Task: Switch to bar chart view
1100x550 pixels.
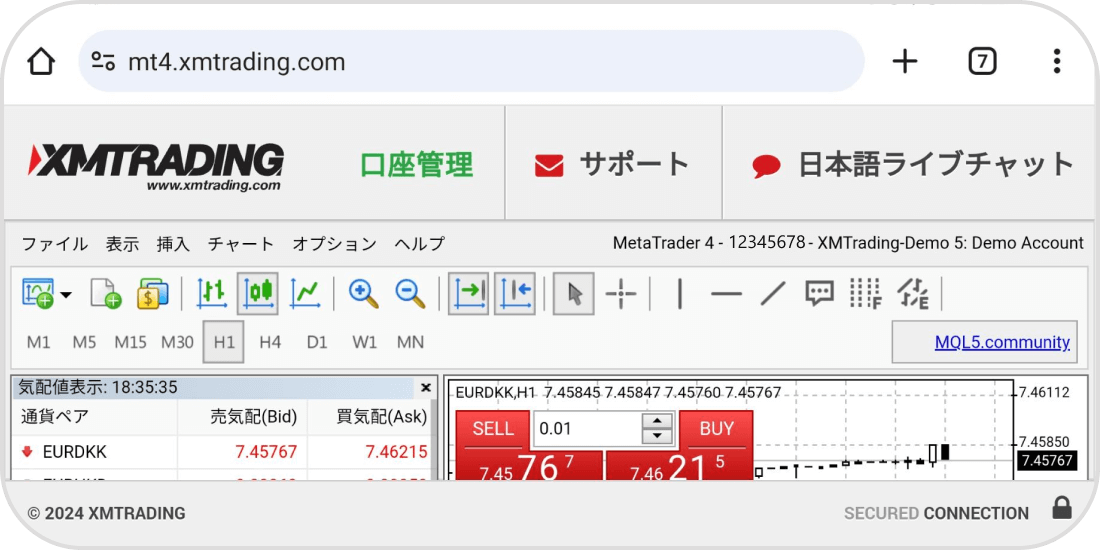Action: pos(211,293)
